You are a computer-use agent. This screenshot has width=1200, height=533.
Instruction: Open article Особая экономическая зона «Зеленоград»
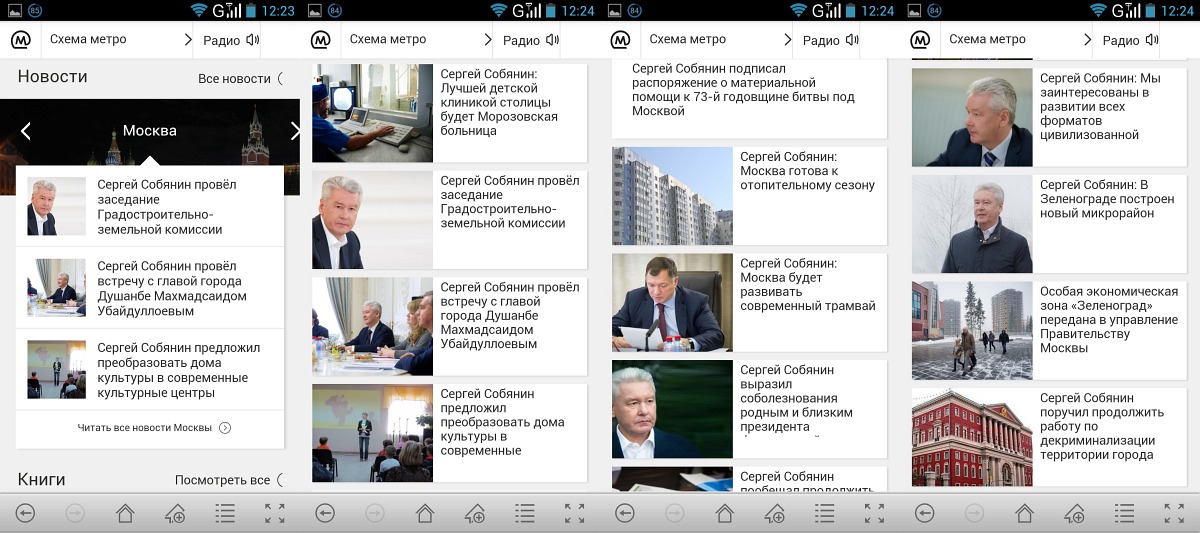(1049, 330)
